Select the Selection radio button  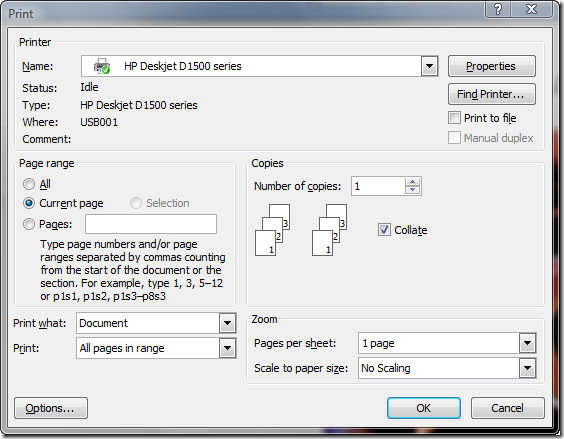pos(136,203)
